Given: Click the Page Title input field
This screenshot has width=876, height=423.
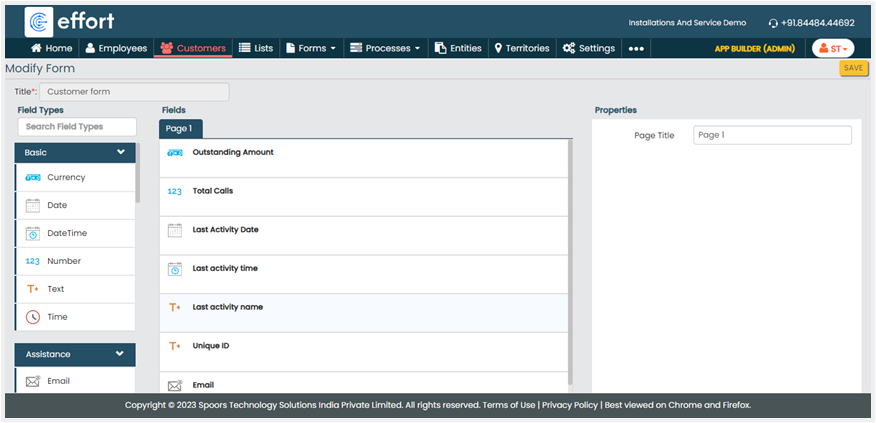Looking at the screenshot, I should 771,135.
